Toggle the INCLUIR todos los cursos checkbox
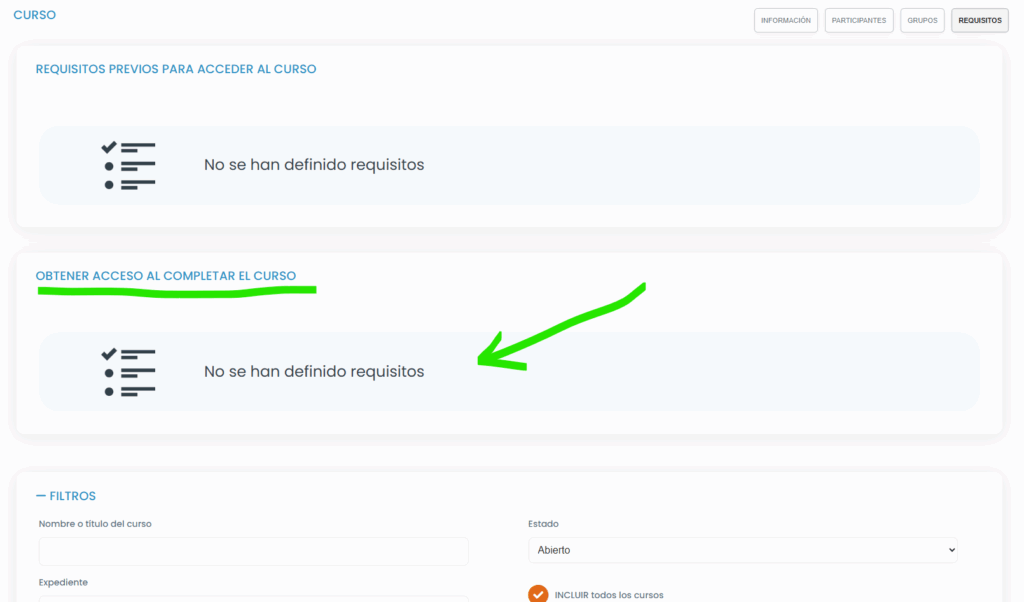The image size is (1024, 602). [x=538, y=594]
